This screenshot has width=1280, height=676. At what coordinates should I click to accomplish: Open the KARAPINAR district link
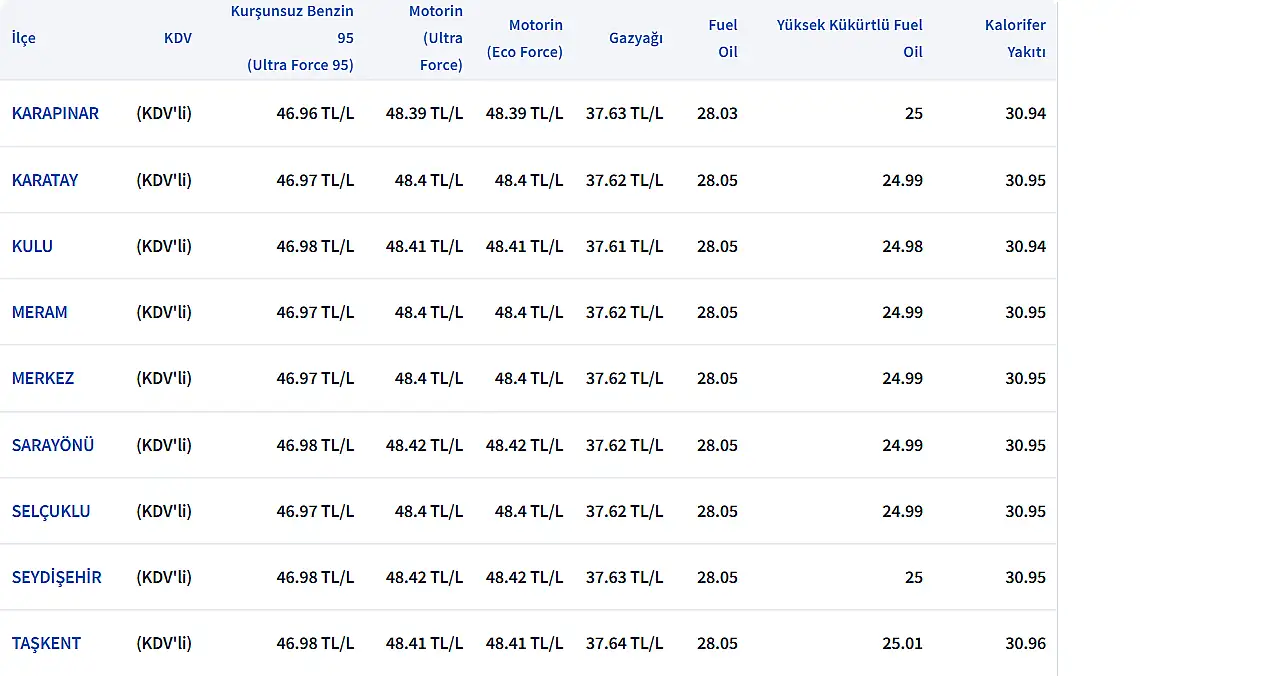pyautogui.click(x=55, y=113)
